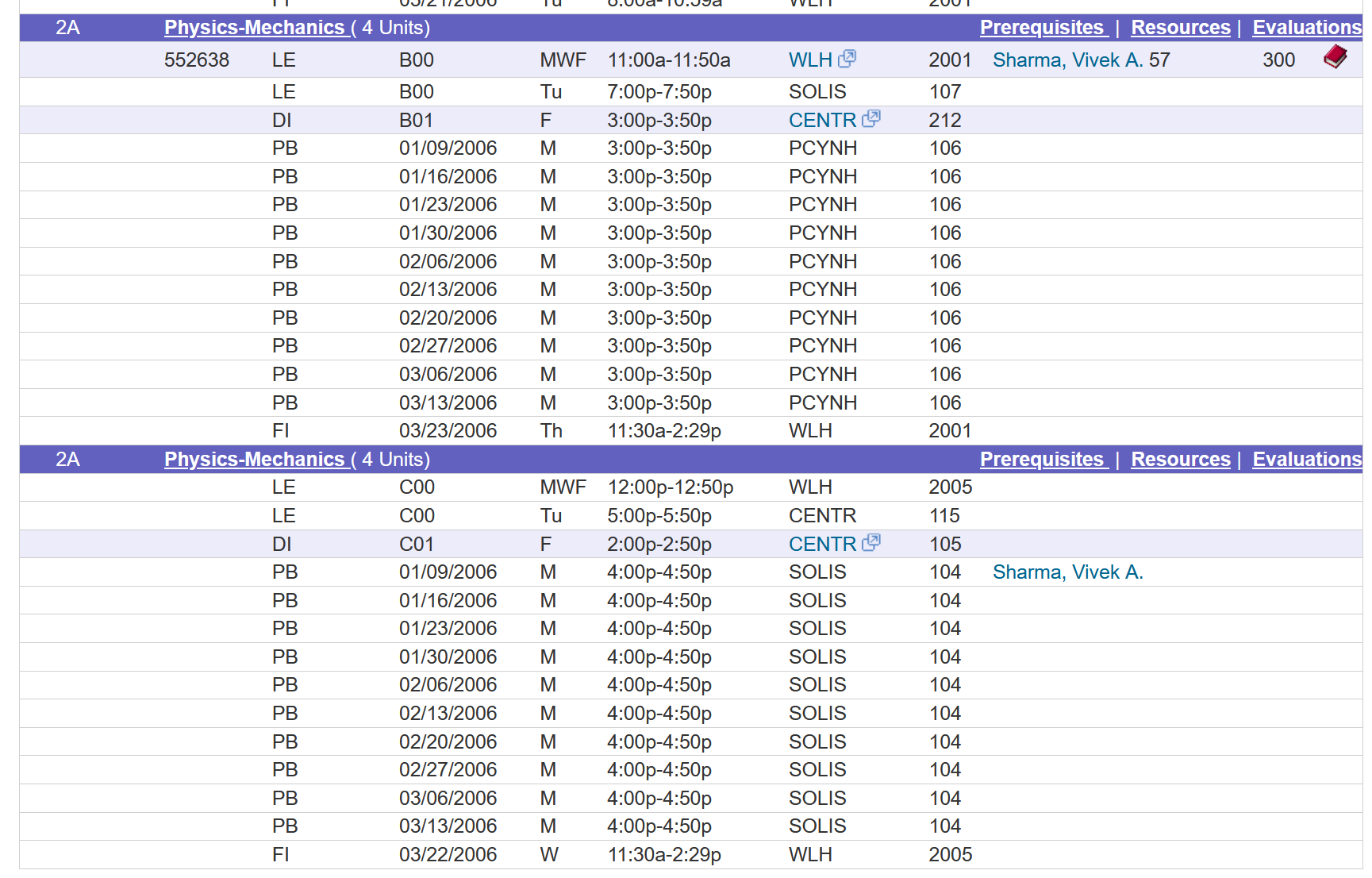This screenshot has height=878, width=1372.
Task: Select the B00 Tuesday 7:00p-7:50p time
Action: [659, 92]
